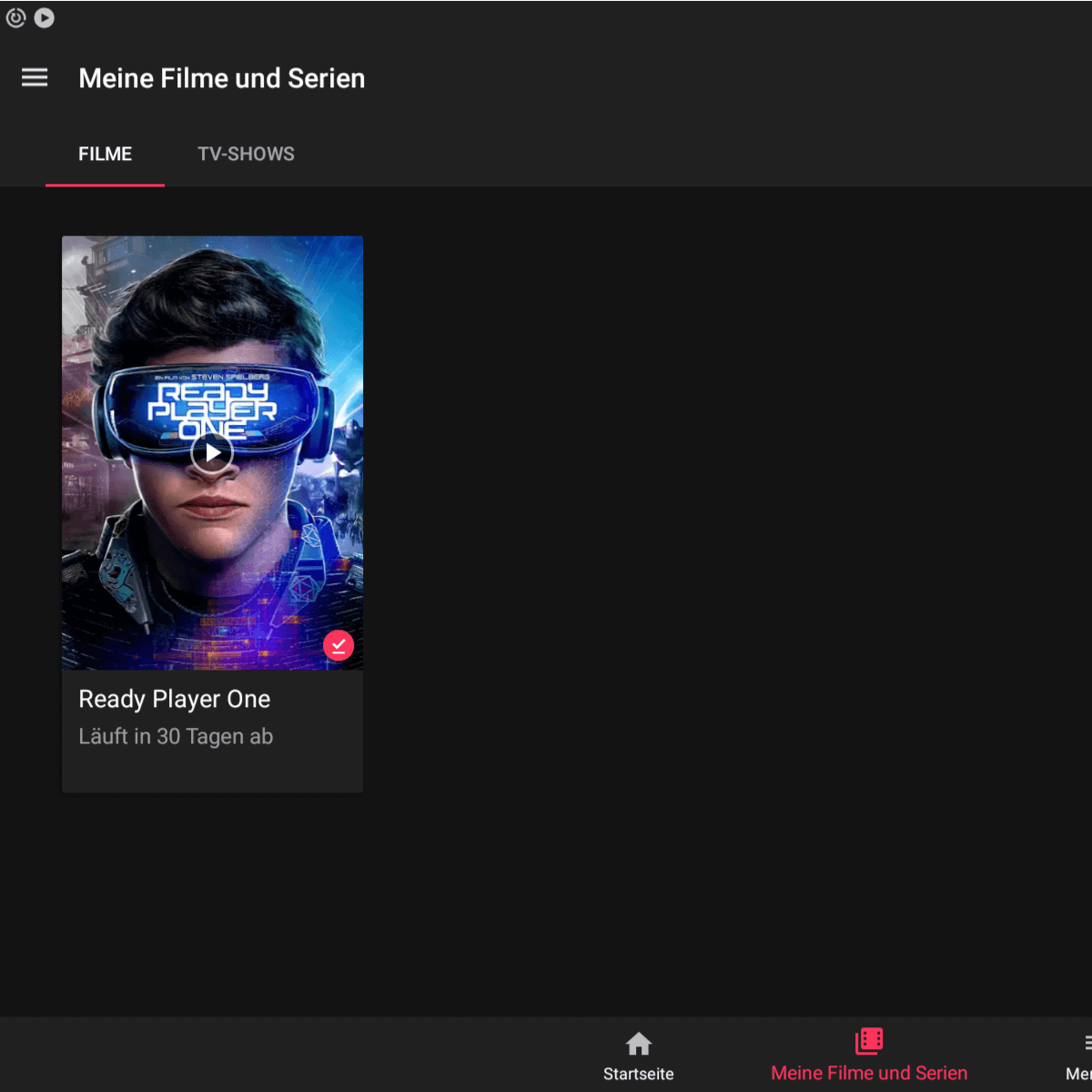Viewport: 1092px width, 1092px height.
Task: Select the 'Läuft in 30 Tagen ab' text
Action: pos(176,736)
